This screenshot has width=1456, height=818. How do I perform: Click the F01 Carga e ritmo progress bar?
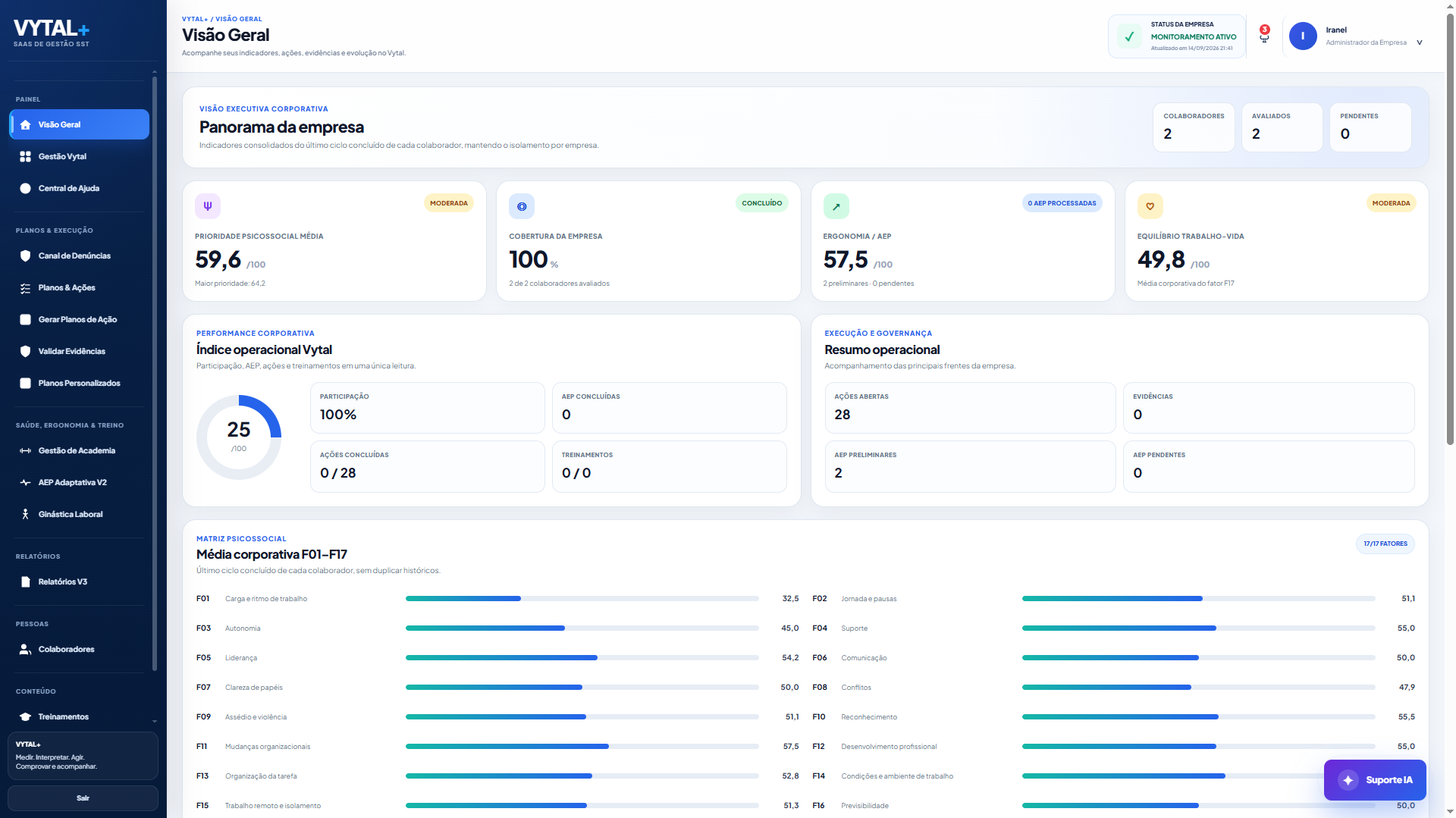(x=582, y=599)
